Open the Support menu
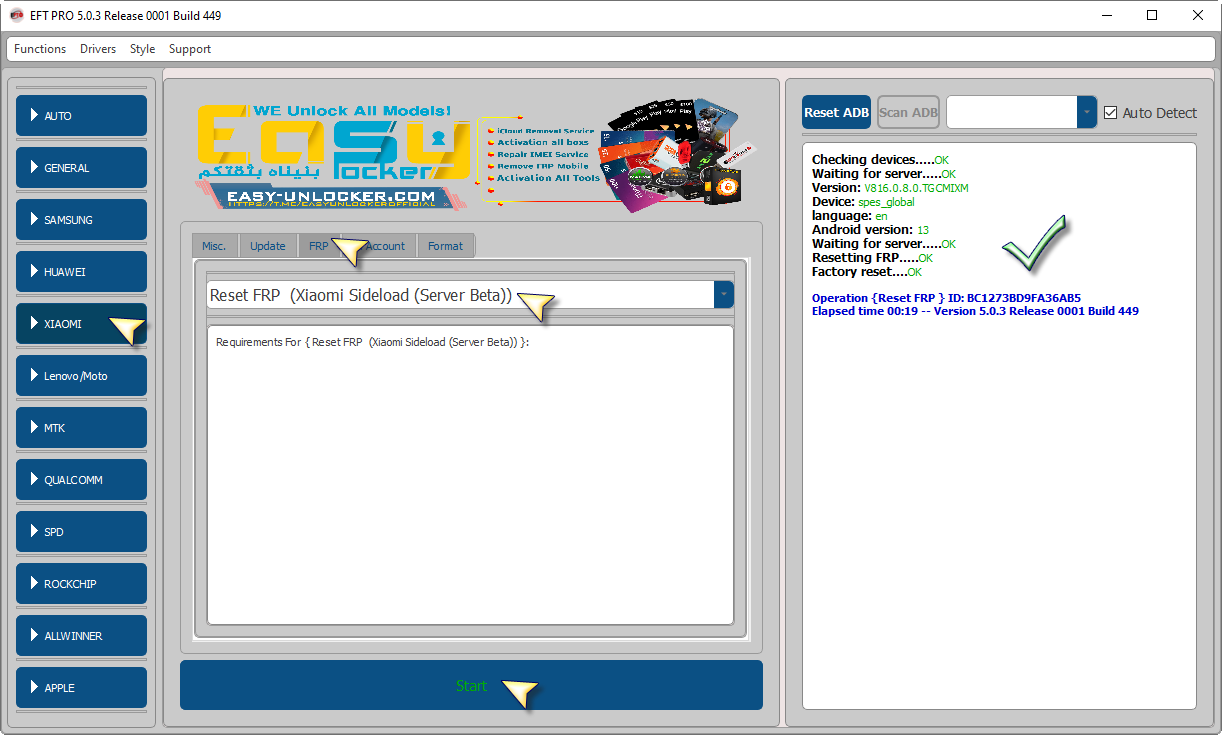This screenshot has width=1222, height=735. (x=190, y=49)
